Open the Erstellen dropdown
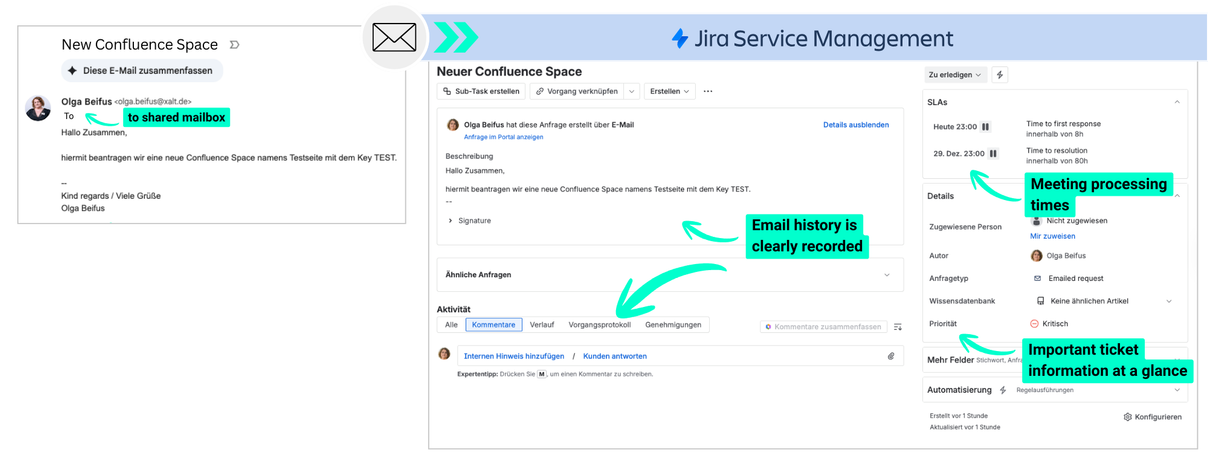The image size is (1208, 458). pyautogui.click(x=670, y=91)
